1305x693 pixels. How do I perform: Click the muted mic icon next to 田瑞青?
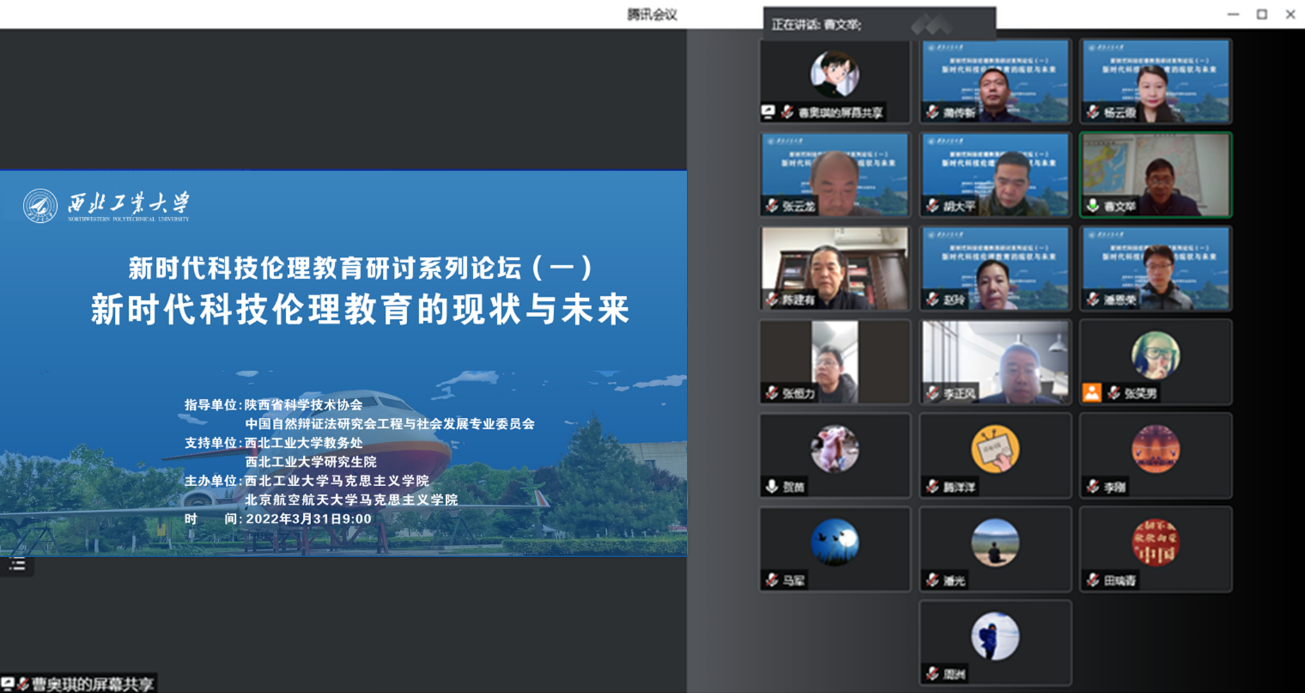(x=1093, y=580)
